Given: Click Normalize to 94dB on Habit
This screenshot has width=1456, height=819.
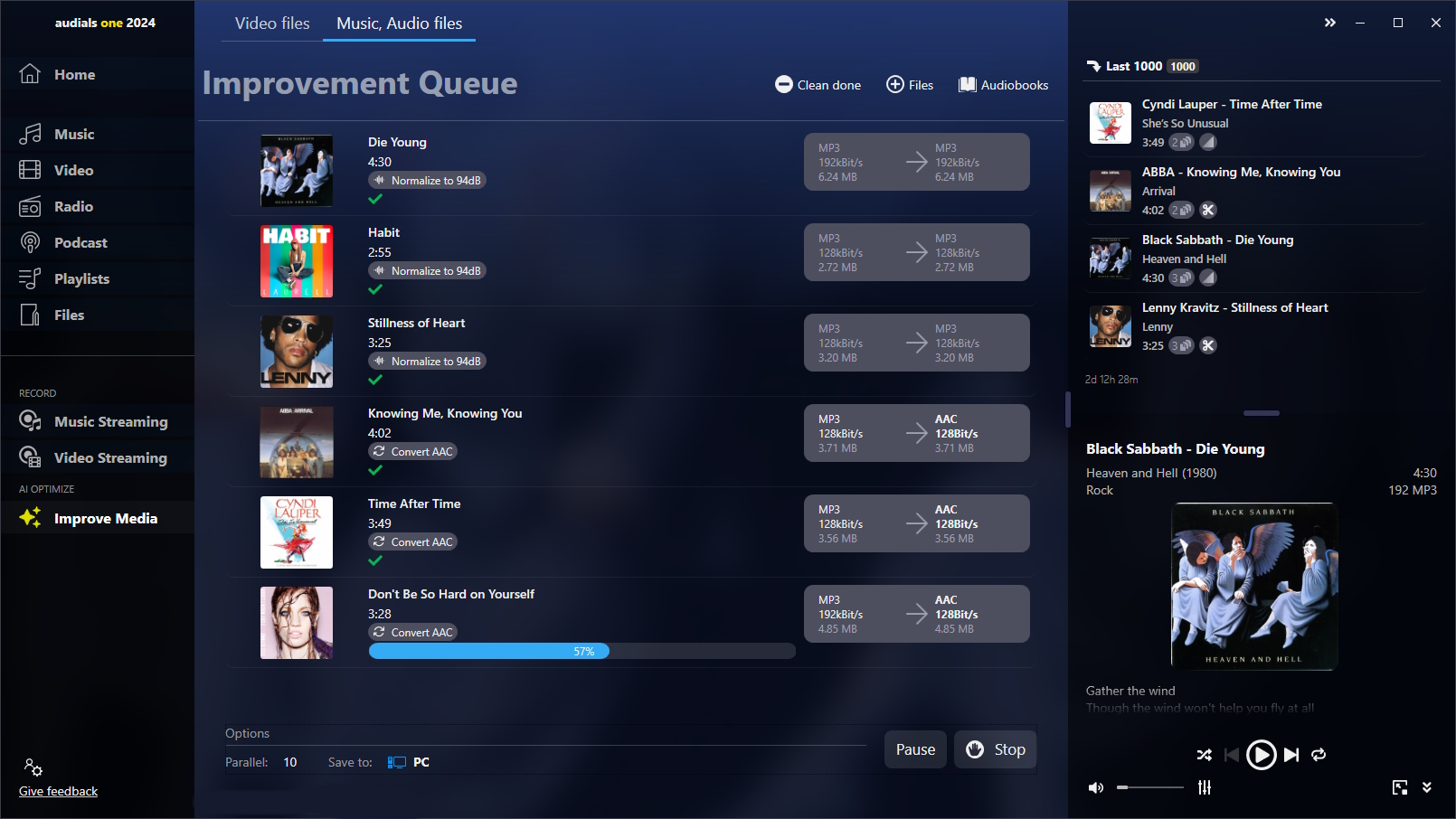Looking at the screenshot, I should click(427, 270).
